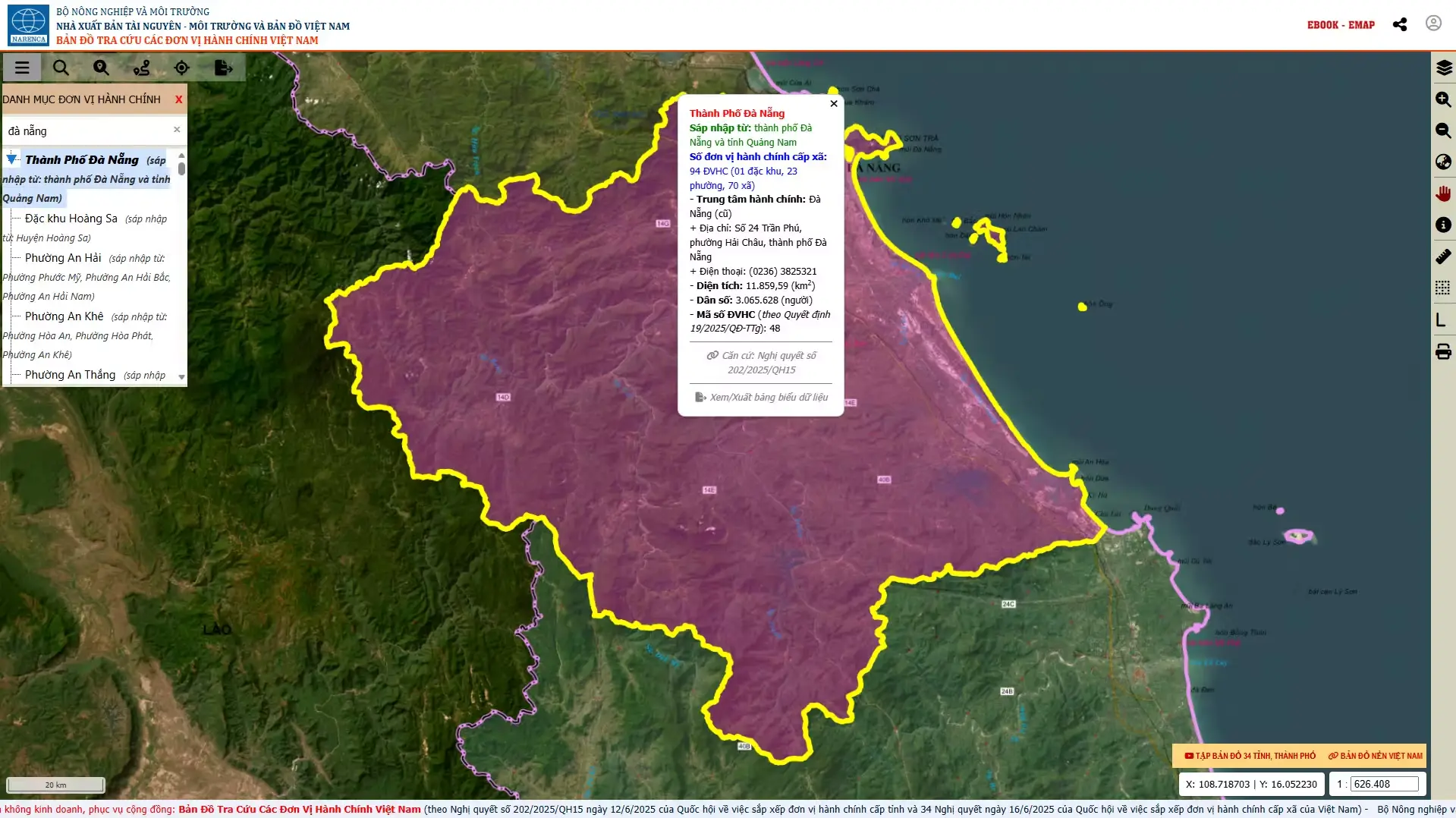Image resolution: width=1456 pixels, height=818 pixels.
Task: Activate the locate-me crosshair tool
Action: pos(181,68)
